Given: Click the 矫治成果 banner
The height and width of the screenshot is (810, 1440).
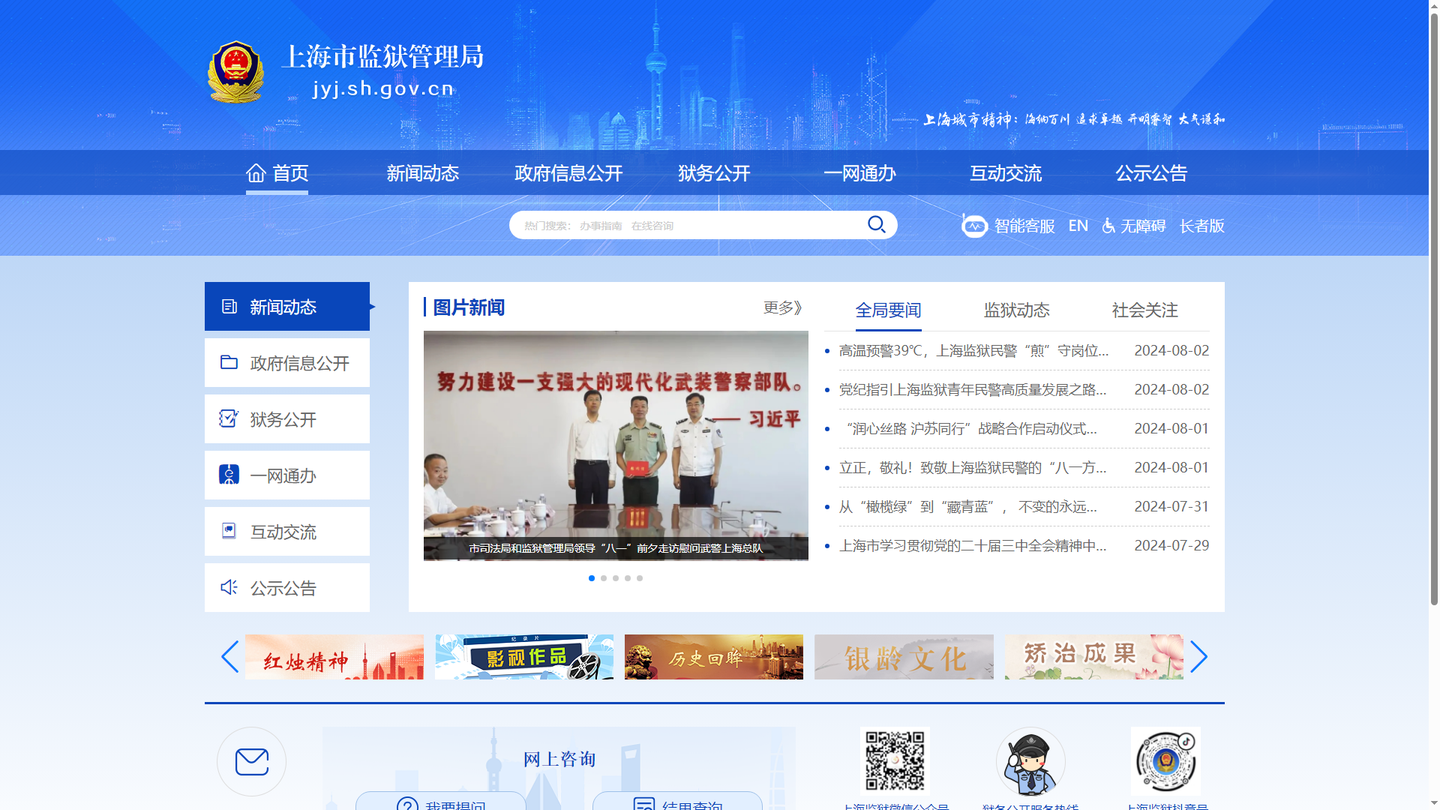Looking at the screenshot, I should tap(1094, 657).
